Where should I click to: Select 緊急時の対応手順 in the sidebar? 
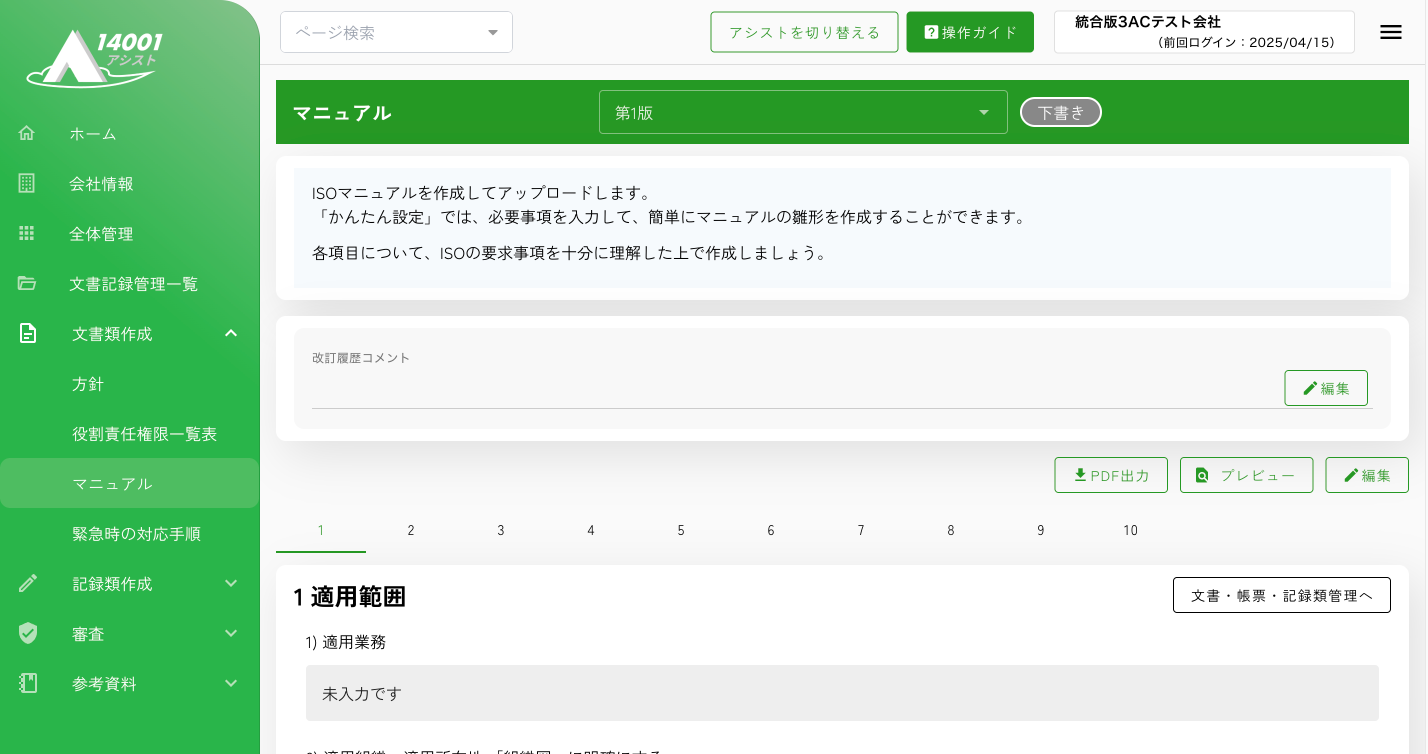click(136, 533)
